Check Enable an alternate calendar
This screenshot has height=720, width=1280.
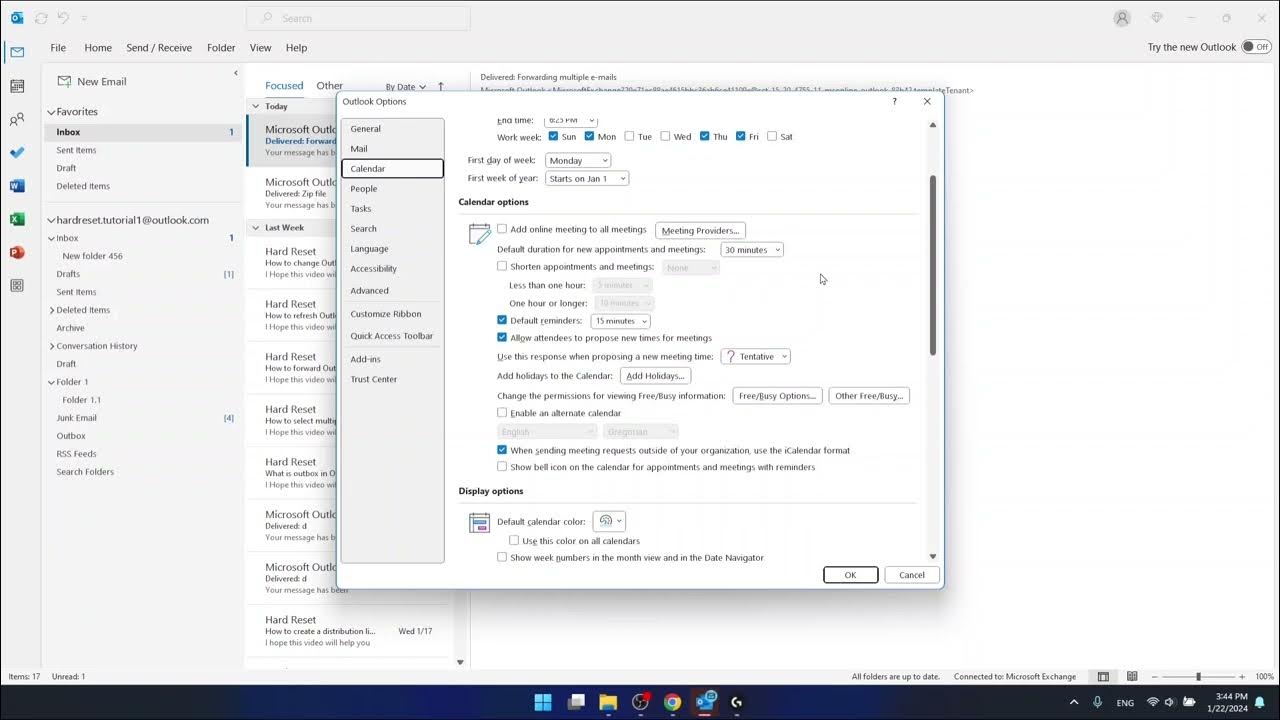[x=502, y=413]
